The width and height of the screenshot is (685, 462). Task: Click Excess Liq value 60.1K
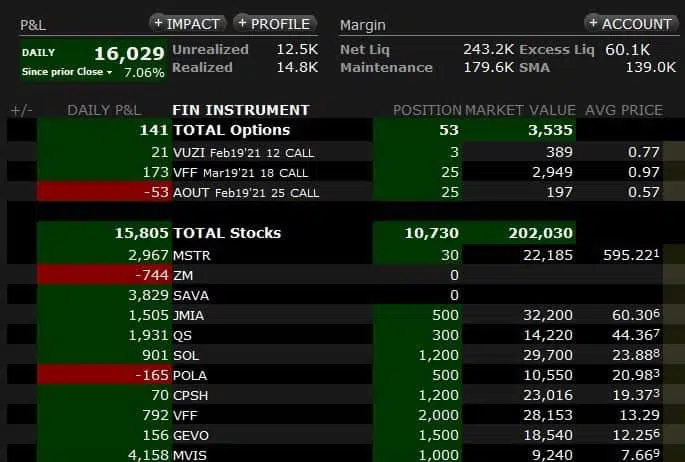(627, 49)
